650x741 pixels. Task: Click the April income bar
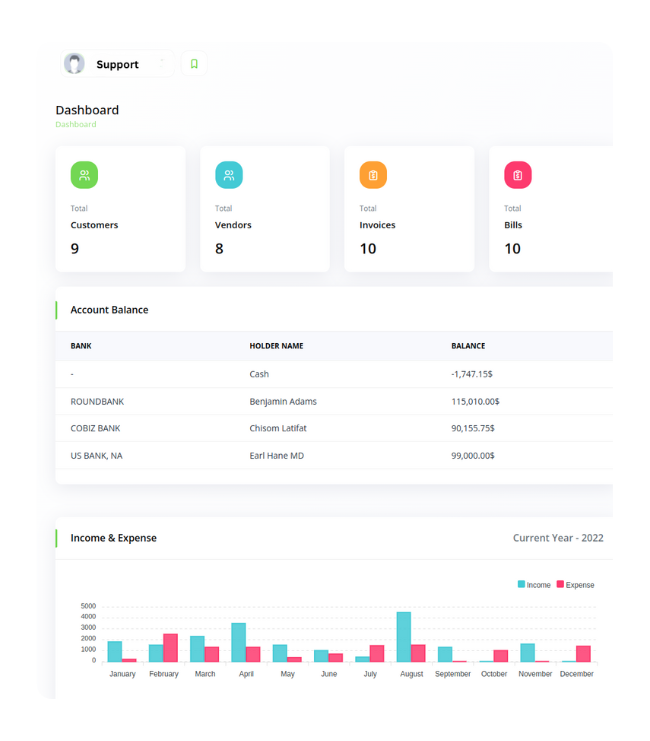239,642
